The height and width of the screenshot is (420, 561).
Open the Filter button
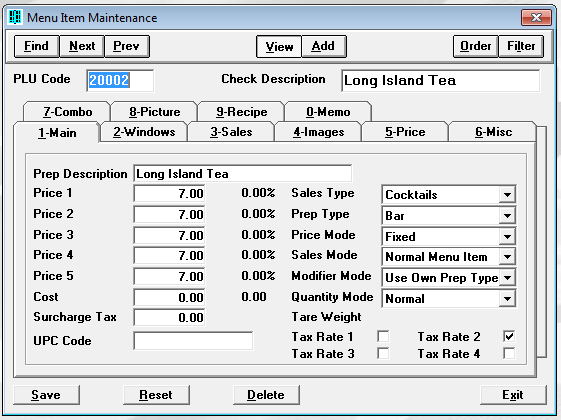(x=521, y=46)
